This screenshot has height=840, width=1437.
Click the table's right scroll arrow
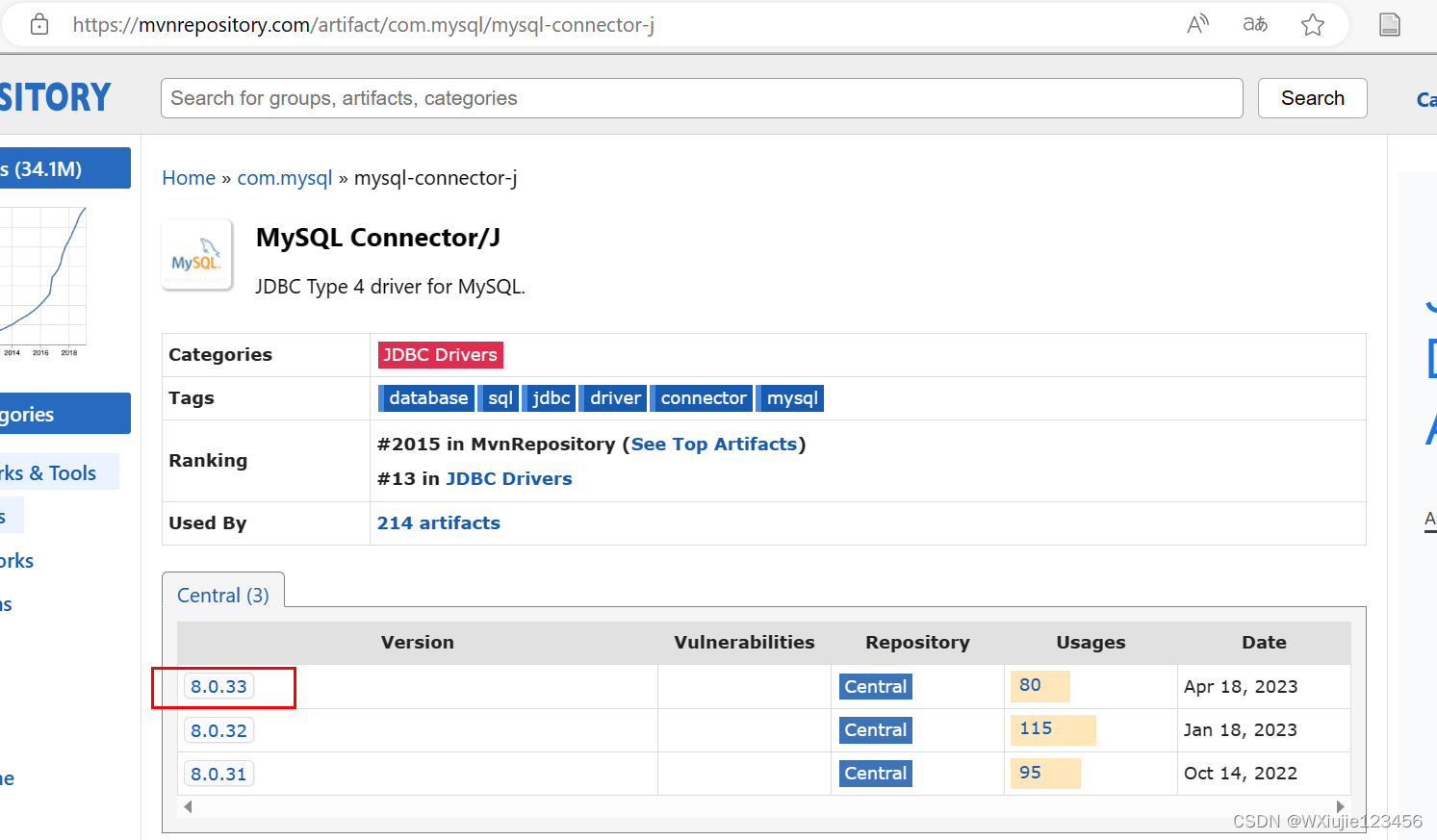coord(1341,806)
